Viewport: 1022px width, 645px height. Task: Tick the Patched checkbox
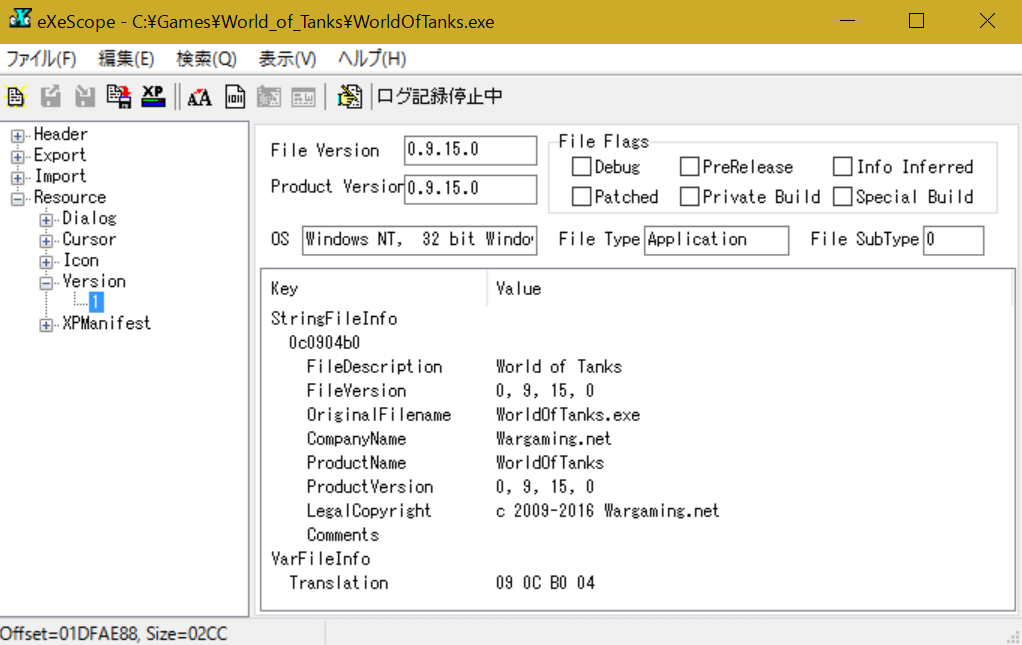[x=581, y=197]
